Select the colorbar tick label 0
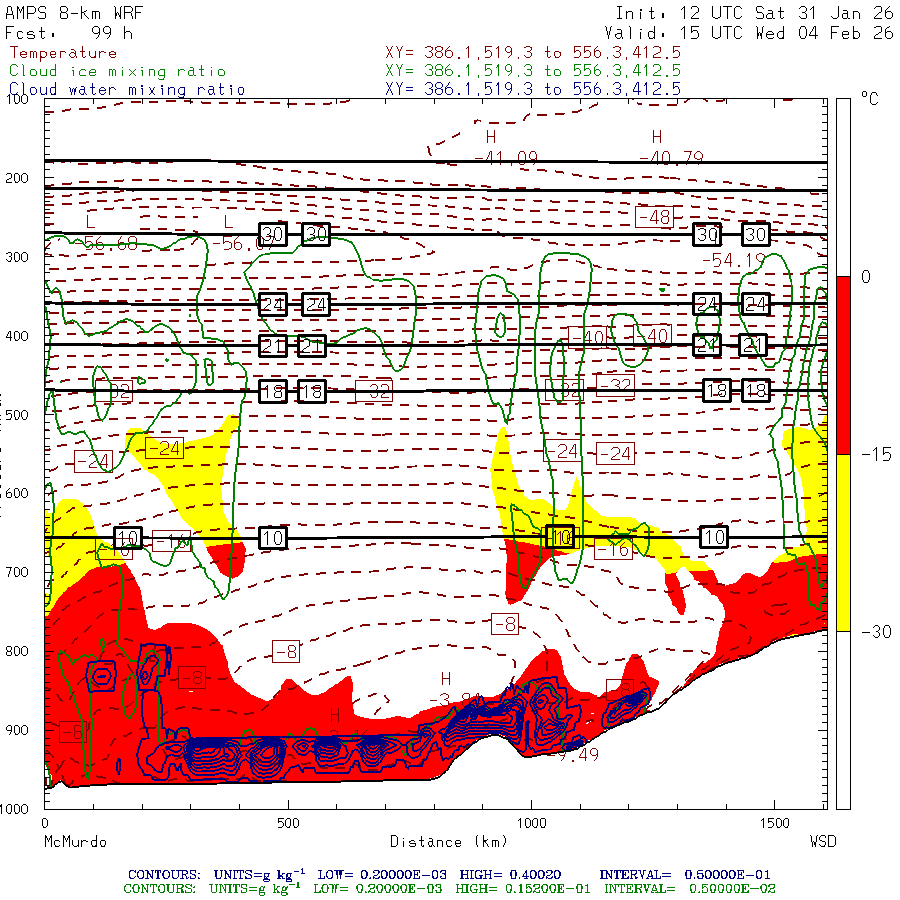This screenshot has height=900, width=900. [866, 277]
